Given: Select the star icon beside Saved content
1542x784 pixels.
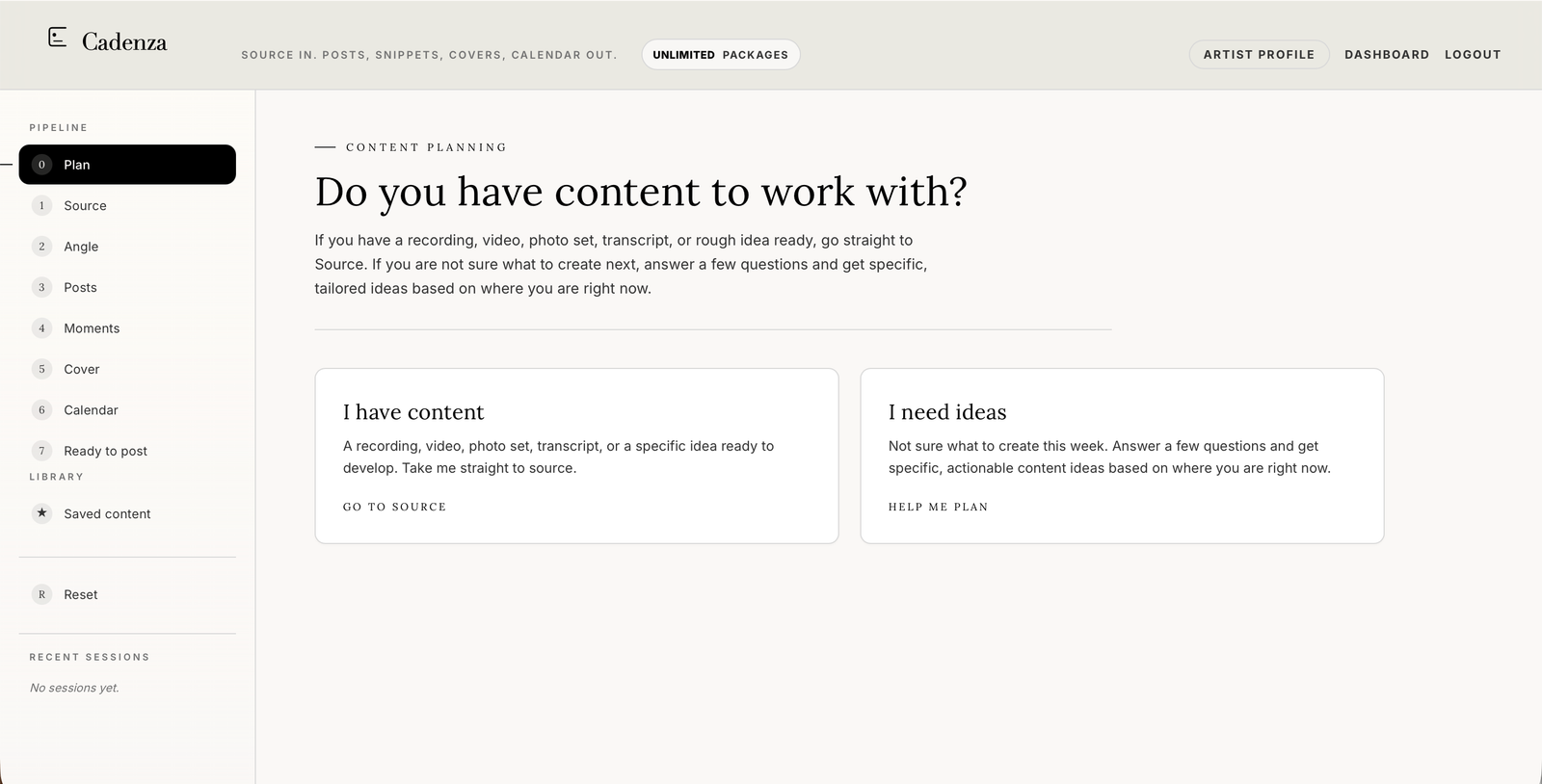Looking at the screenshot, I should (x=41, y=513).
